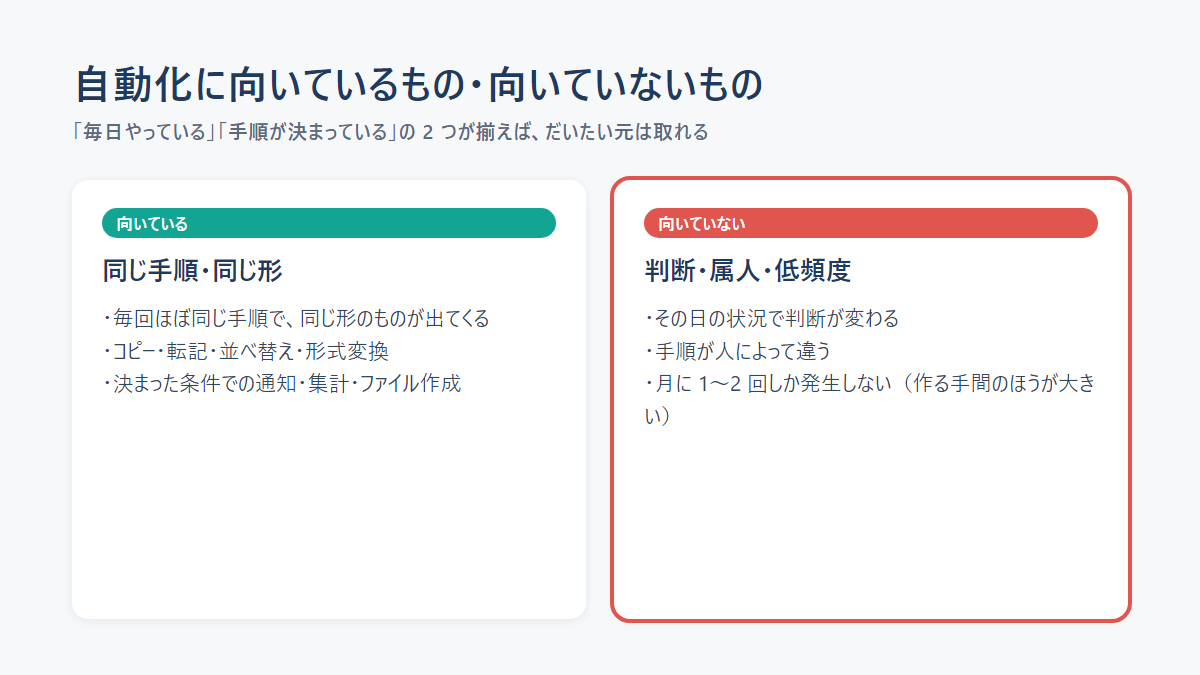Click bullet その日の状況で判断が変わる
The image size is (1200, 675).
pyautogui.click(x=772, y=319)
